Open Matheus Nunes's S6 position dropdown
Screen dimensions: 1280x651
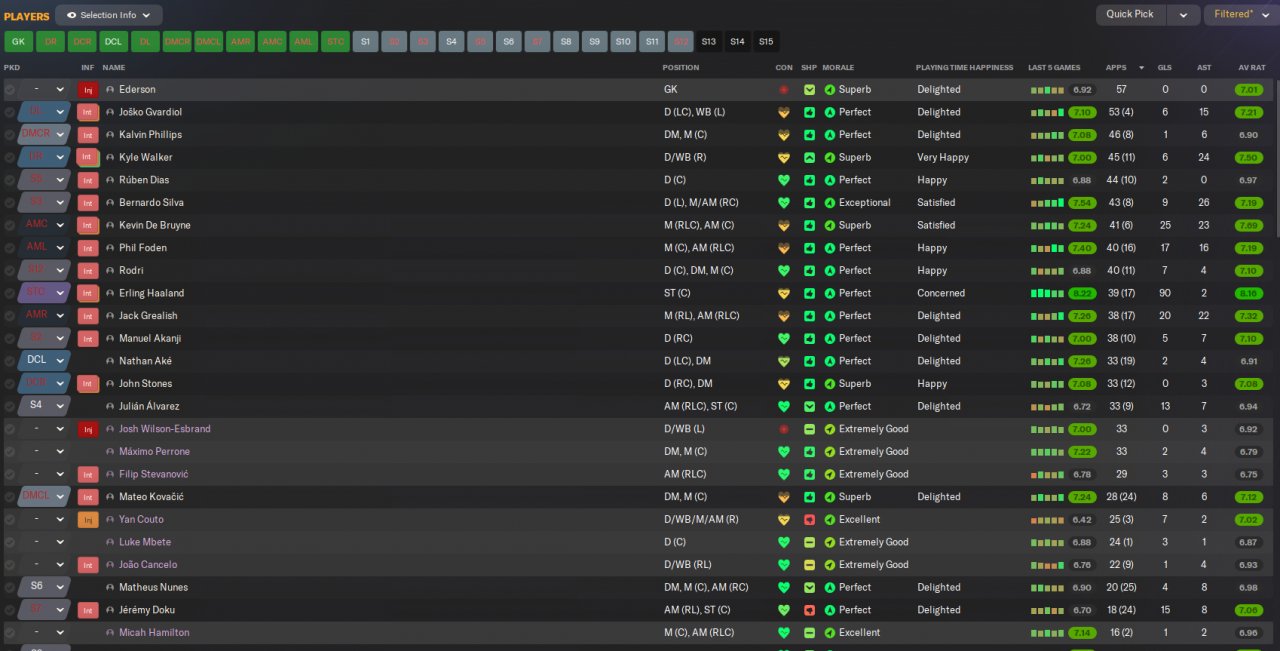pos(43,587)
